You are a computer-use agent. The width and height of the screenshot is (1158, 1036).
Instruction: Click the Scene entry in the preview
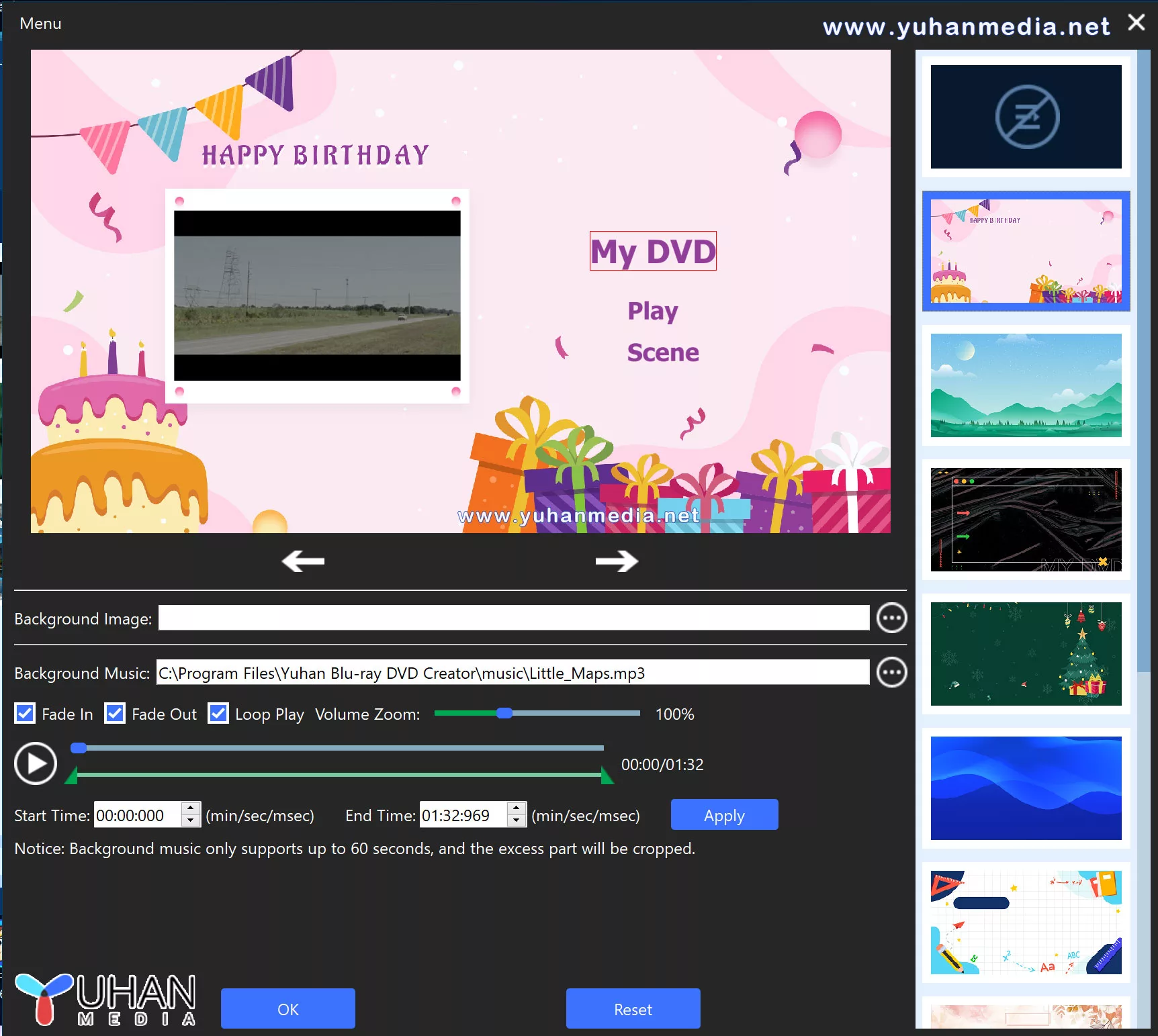(x=662, y=351)
